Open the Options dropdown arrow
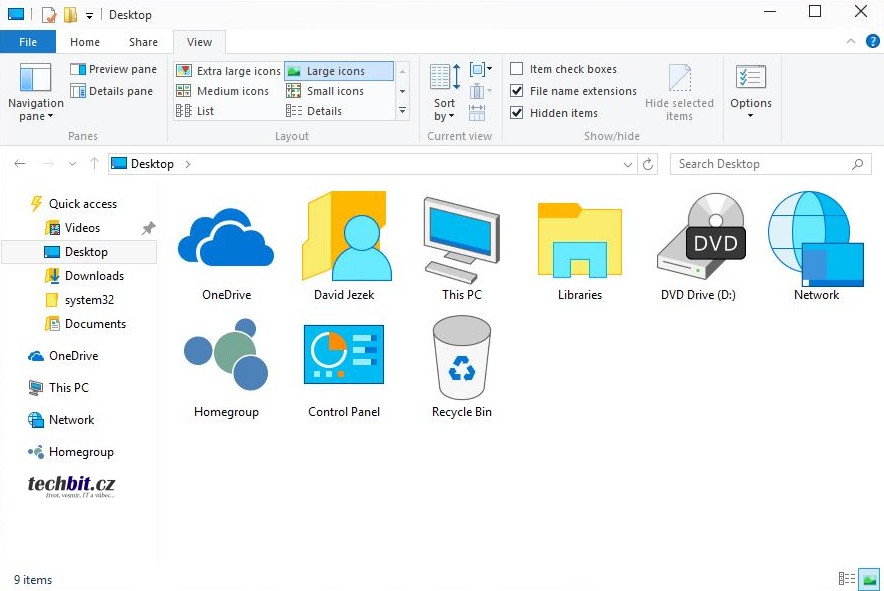This screenshot has width=884, height=591. pyautogui.click(x=750, y=116)
